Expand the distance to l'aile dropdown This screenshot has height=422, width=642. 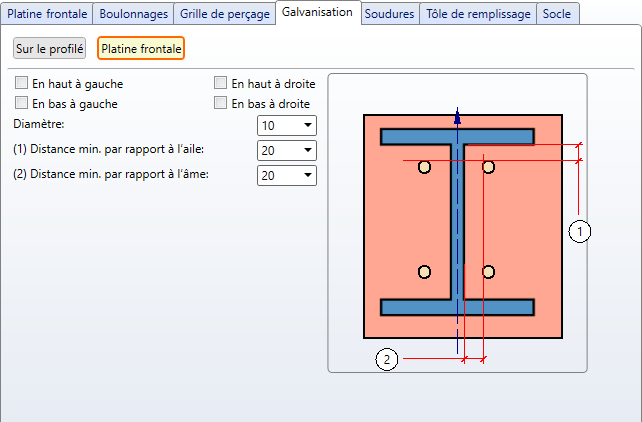(287, 150)
